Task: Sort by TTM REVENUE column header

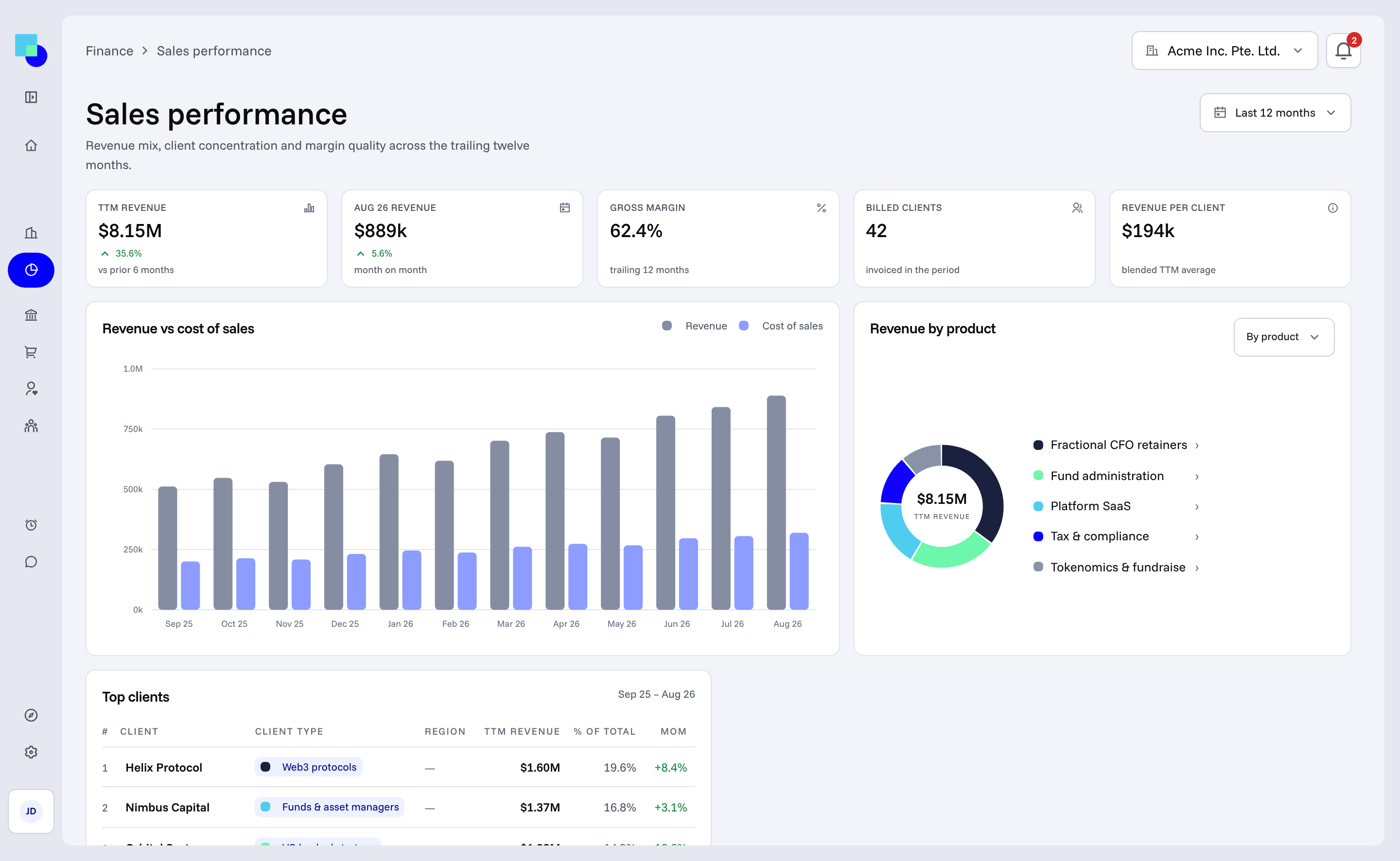Action: (x=522, y=731)
